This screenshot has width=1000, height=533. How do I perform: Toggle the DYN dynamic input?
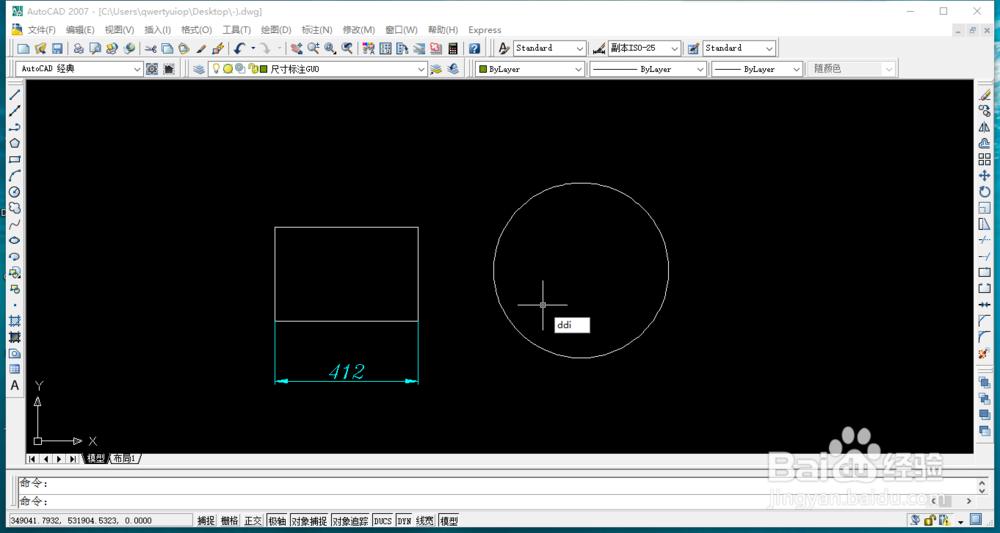click(404, 521)
